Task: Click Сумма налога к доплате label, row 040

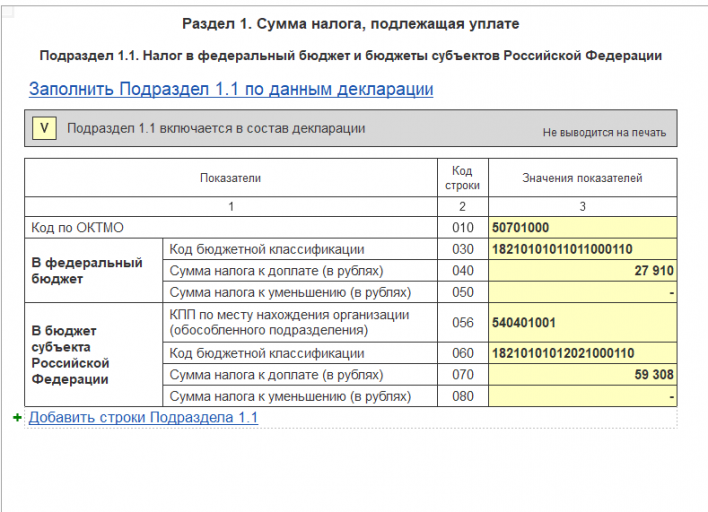Action: pyautogui.click(x=276, y=271)
